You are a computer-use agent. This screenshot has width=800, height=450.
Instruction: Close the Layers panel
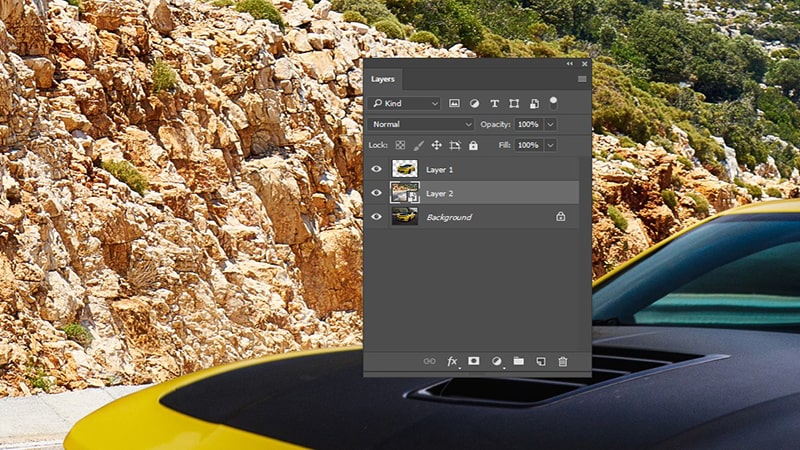click(x=585, y=64)
